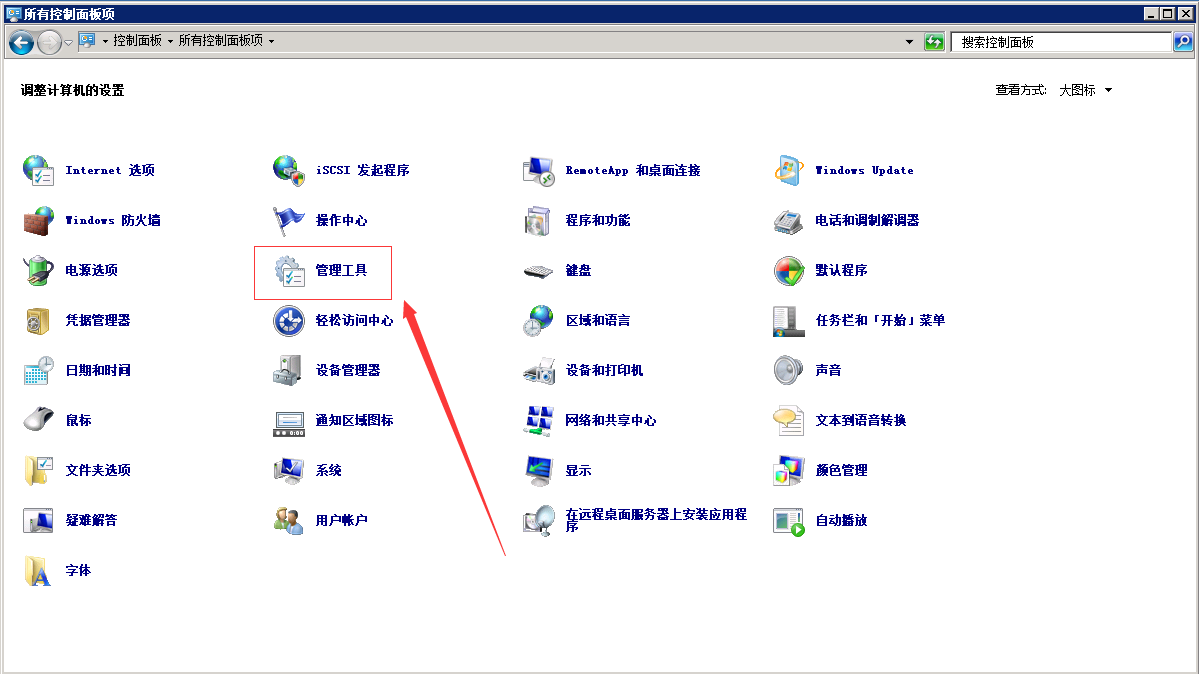
Task: Open the iSCSI 发起程序 icon
Action: click(x=289, y=170)
